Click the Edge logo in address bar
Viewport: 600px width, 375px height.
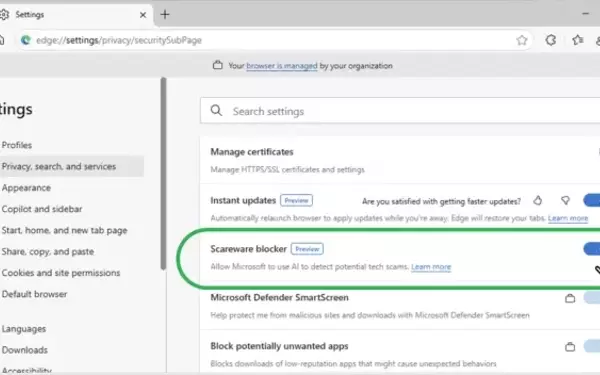pos(26,40)
